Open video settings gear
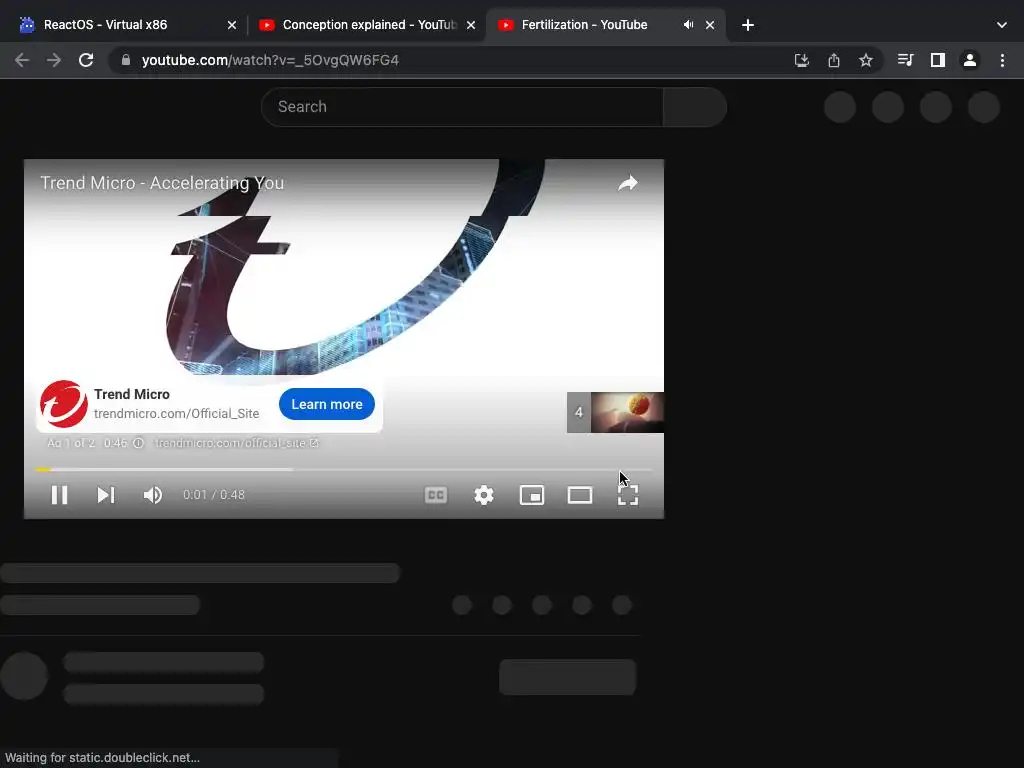The image size is (1024, 768). (x=484, y=495)
